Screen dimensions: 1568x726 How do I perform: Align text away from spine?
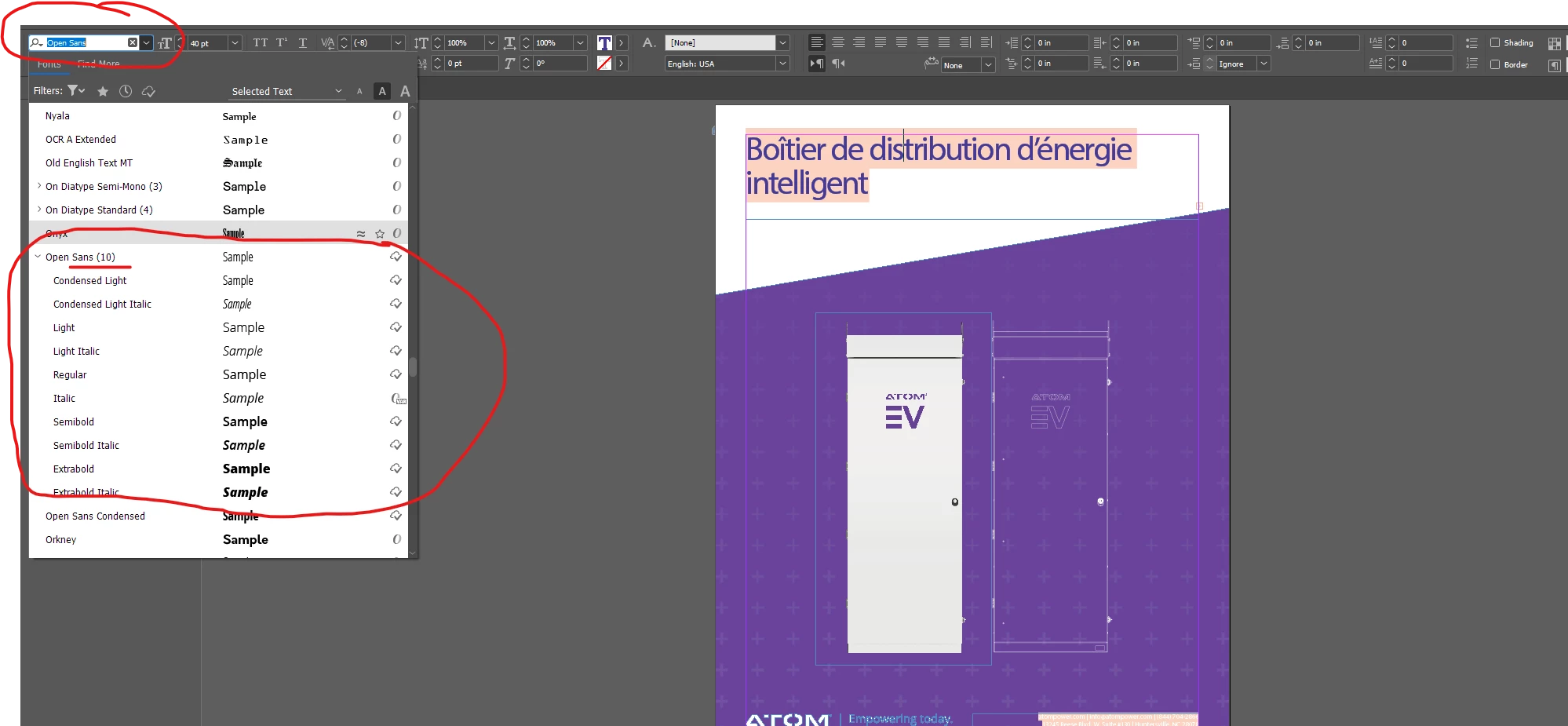[x=986, y=42]
